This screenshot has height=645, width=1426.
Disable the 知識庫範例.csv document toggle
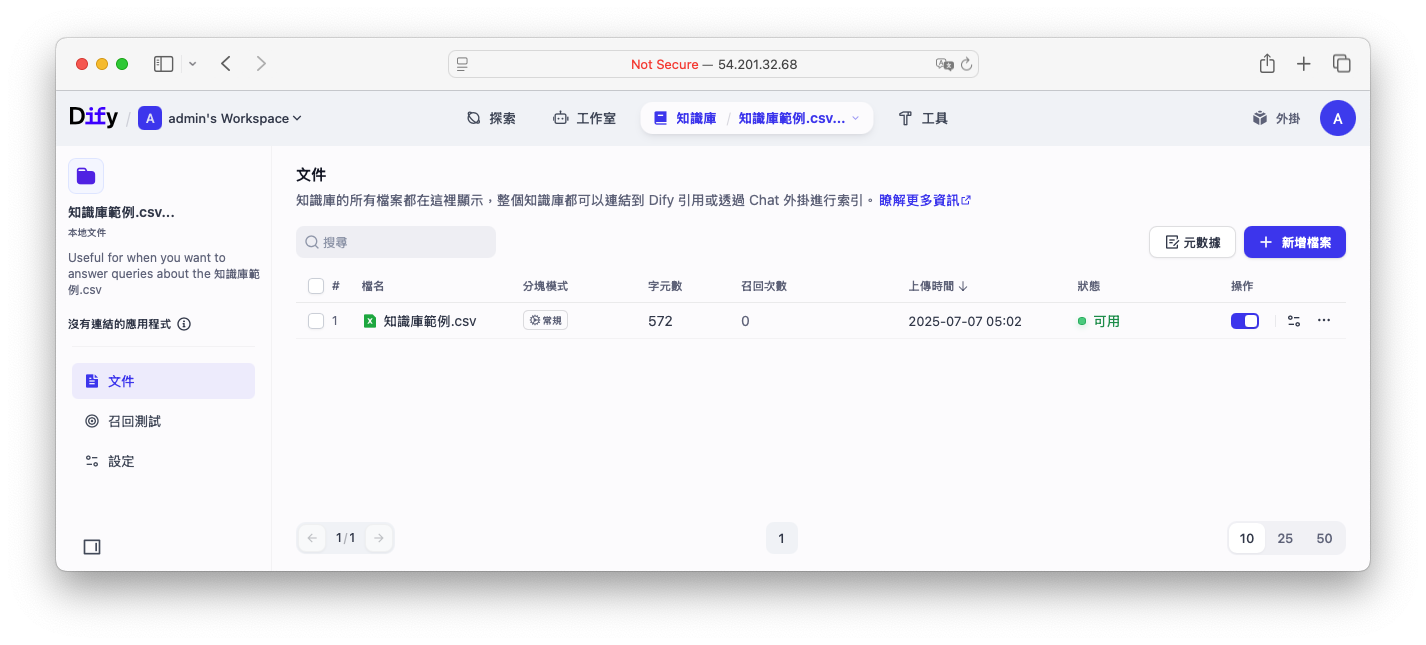tap(1244, 321)
